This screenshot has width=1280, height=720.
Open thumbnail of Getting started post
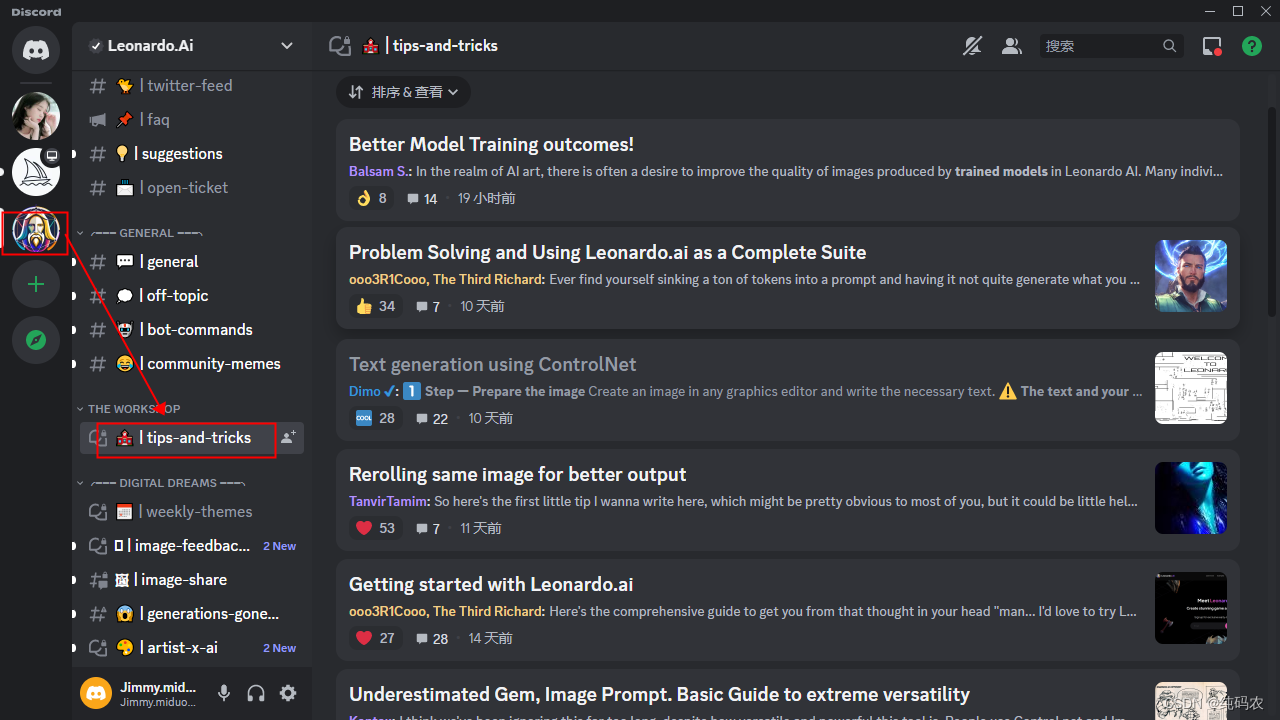pyautogui.click(x=1191, y=608)
